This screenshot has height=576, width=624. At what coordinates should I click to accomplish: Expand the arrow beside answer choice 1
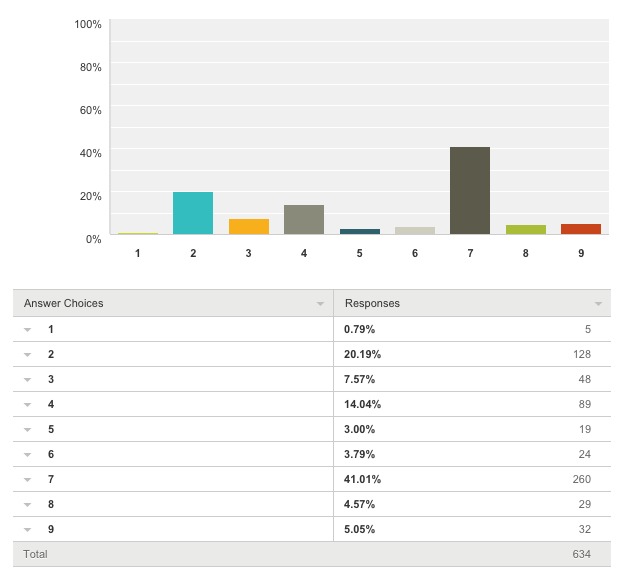coord(27,330)
